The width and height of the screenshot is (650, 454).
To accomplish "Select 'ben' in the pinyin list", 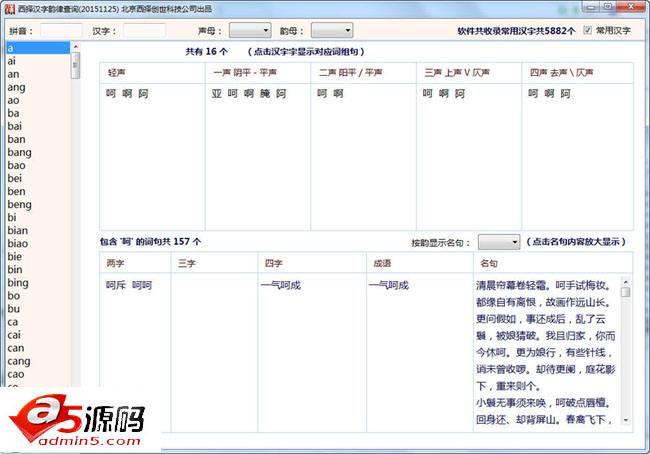I will pos(38,192).
